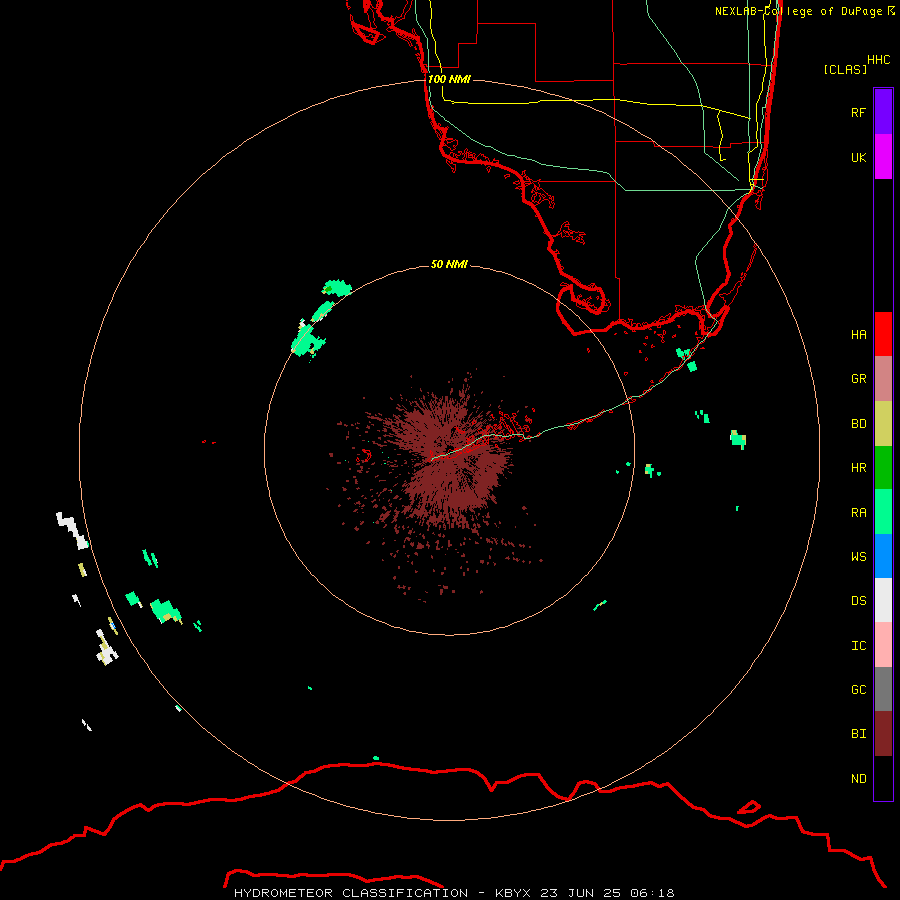This screenshot has width=900, height=900.
Task: Click the KBYX station identifier
Action: [x=513, y=893]
